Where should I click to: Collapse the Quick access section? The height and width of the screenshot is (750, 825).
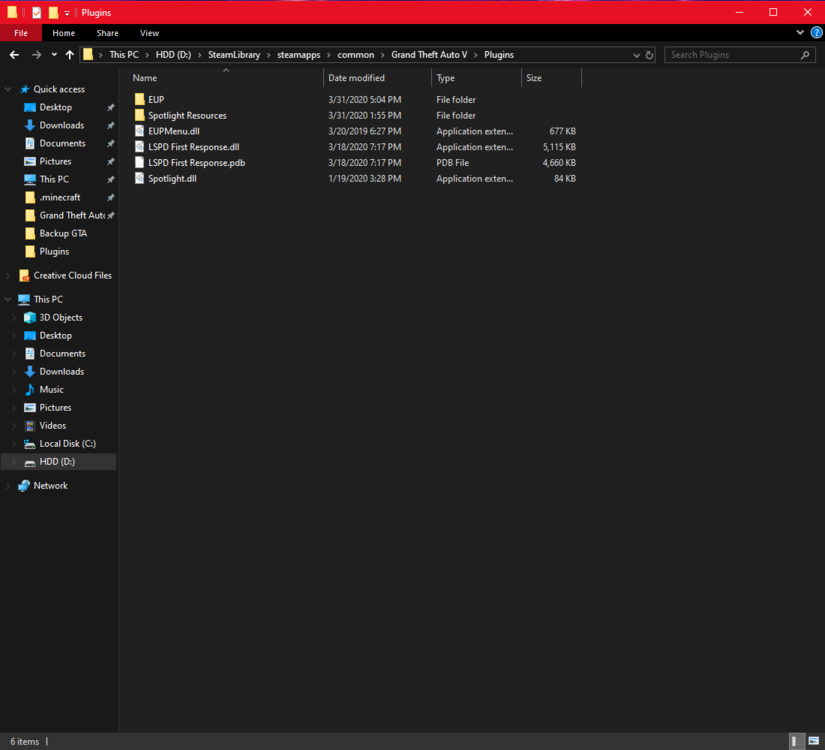click(x=8, y=89)
